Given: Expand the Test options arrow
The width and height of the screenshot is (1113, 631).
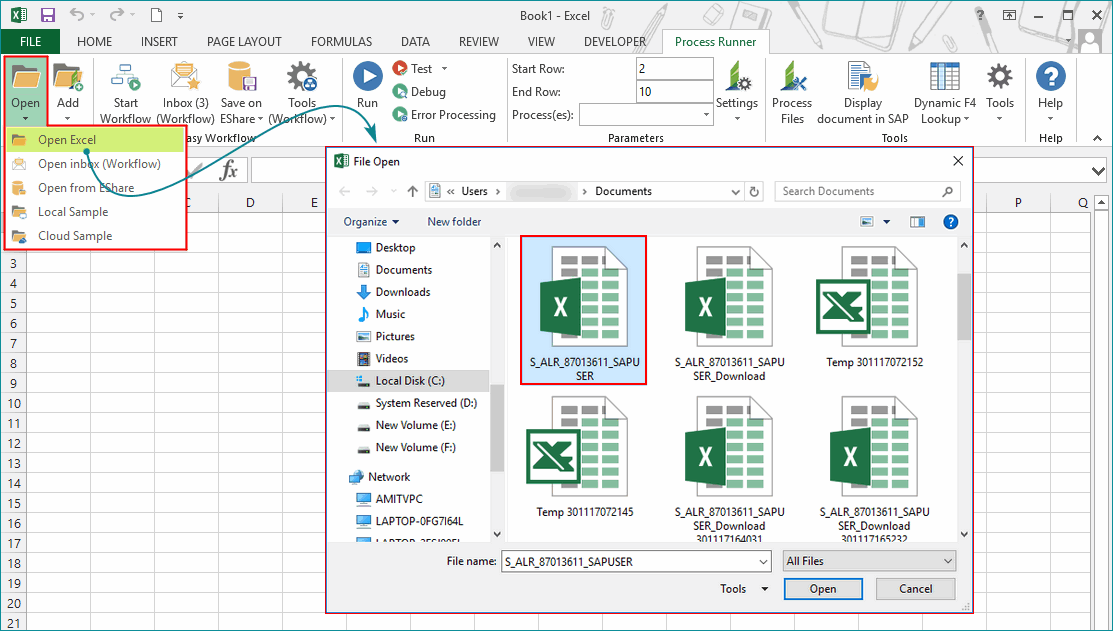Looking at the screenshot, I should click(444, 69).
